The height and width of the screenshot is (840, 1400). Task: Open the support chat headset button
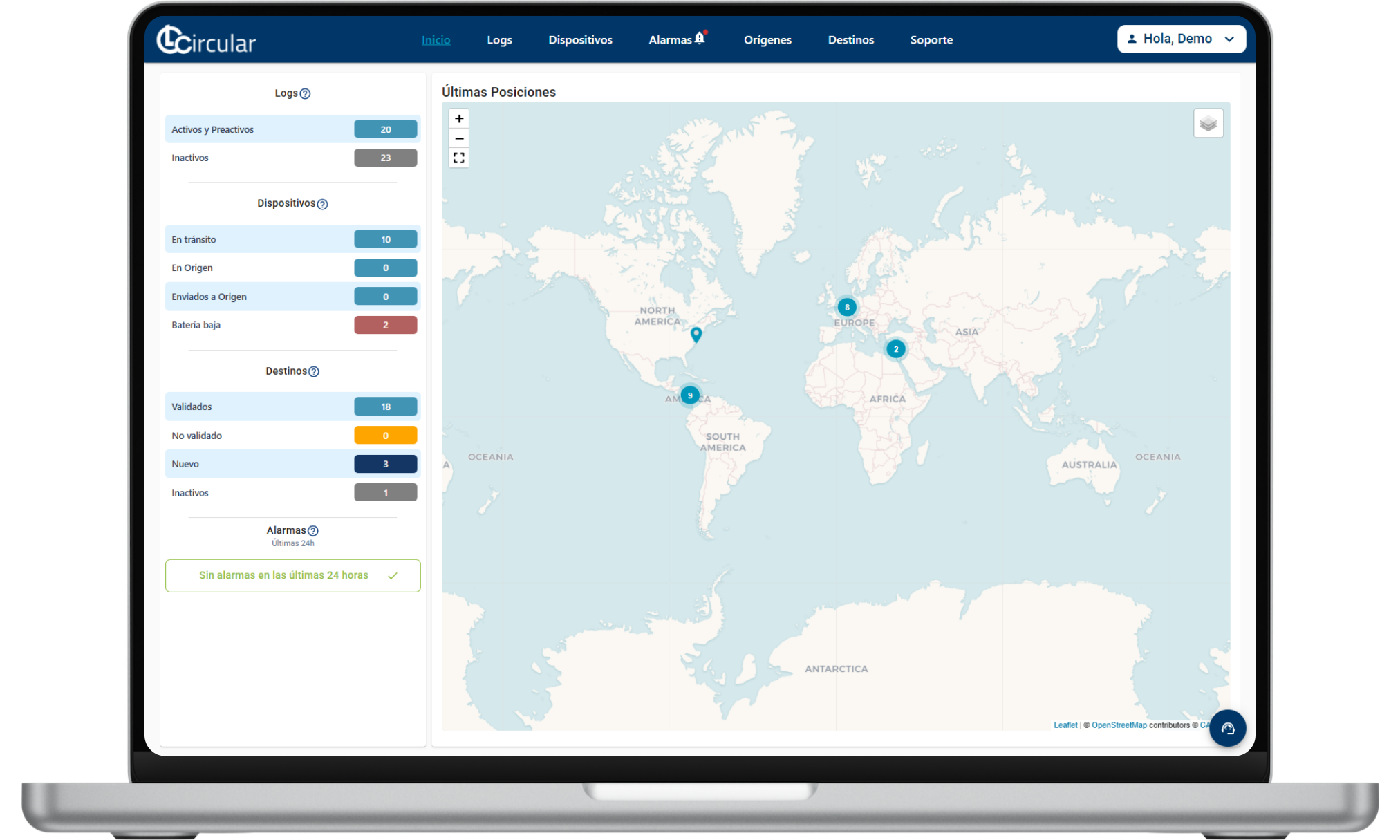click(1227, 728)
